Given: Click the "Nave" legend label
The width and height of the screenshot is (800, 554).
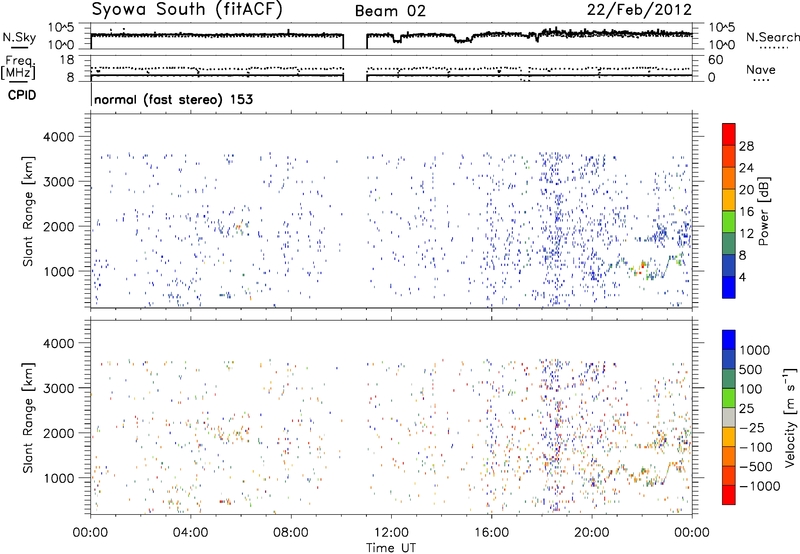Looking at the screenshot, I should point(760,70).
